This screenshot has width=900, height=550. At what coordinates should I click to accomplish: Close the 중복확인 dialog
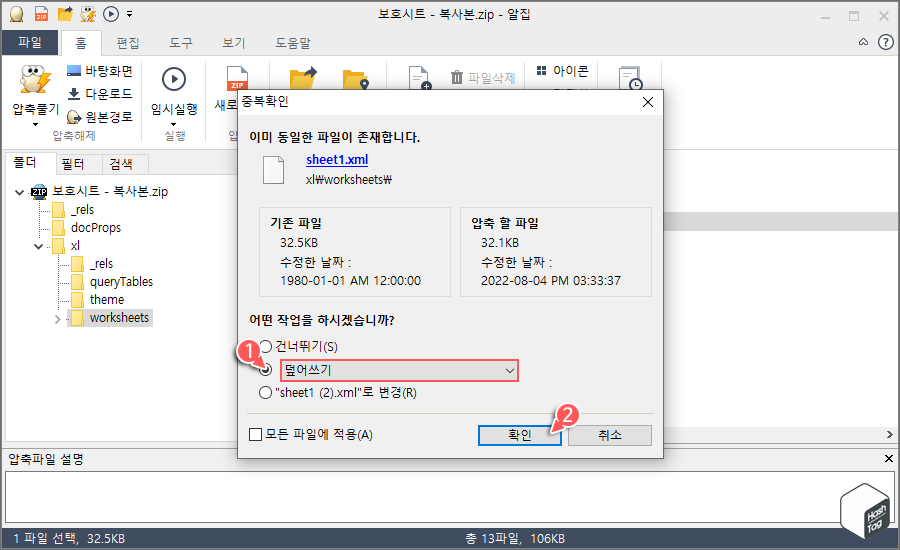pos(648,102)
